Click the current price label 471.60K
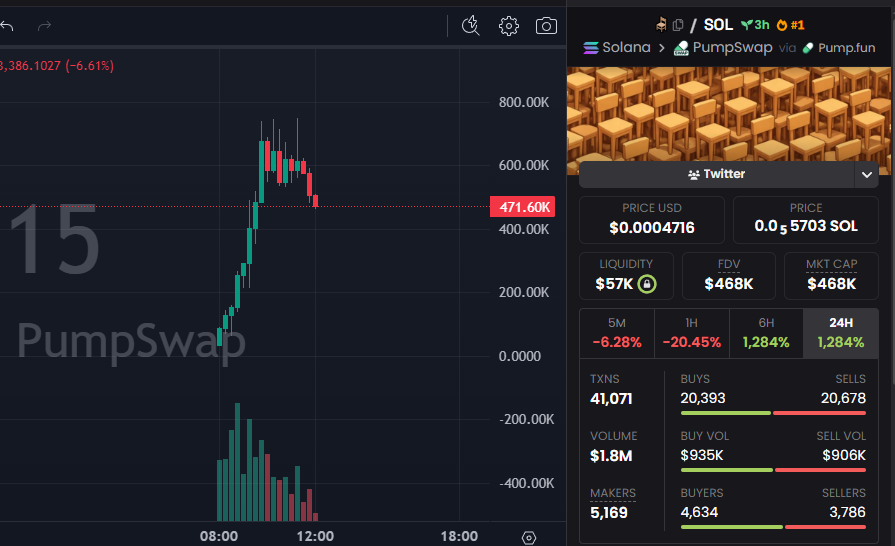The width and height of the screenshot is (895, 546). point(523,207)
